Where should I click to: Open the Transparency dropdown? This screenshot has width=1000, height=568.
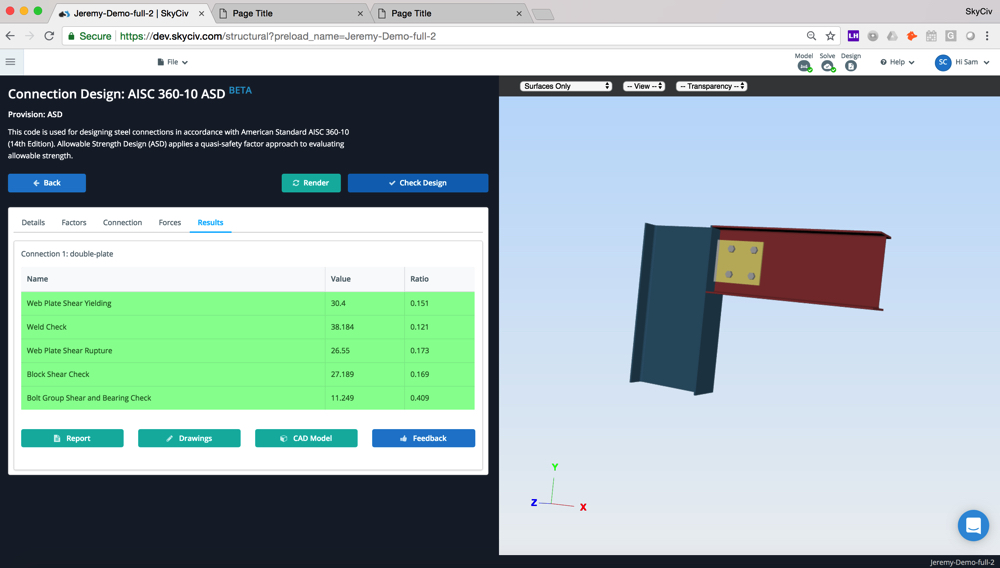click(x=711, y=86)
